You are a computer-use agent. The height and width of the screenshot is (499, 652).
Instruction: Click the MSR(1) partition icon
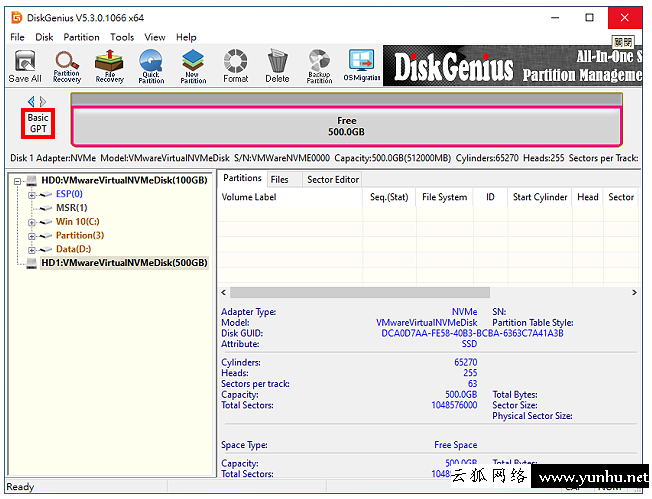46,208
